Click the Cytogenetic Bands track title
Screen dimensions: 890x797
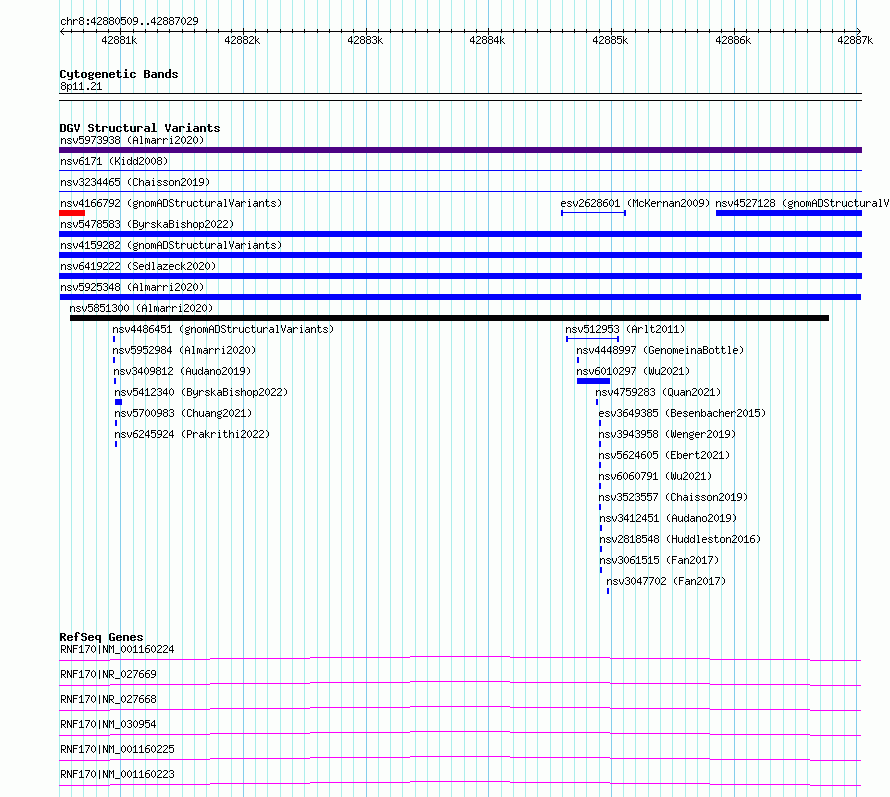[x=119, y=74]
